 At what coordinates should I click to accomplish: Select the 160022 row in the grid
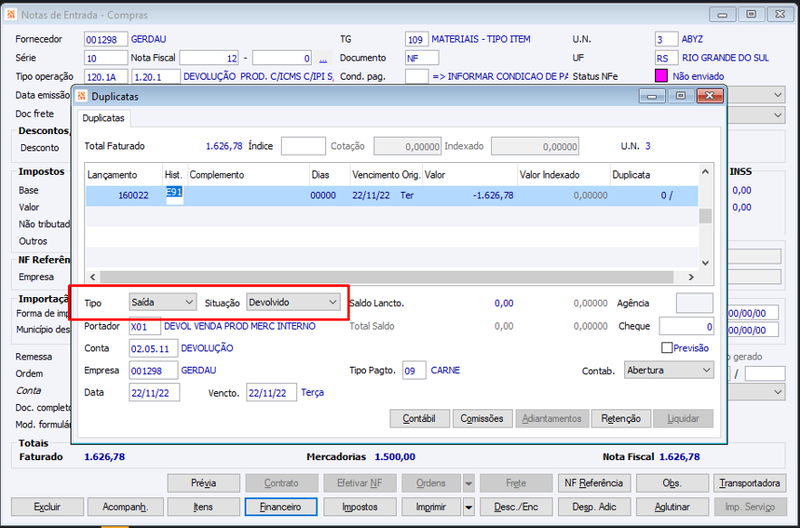point(392,196)
